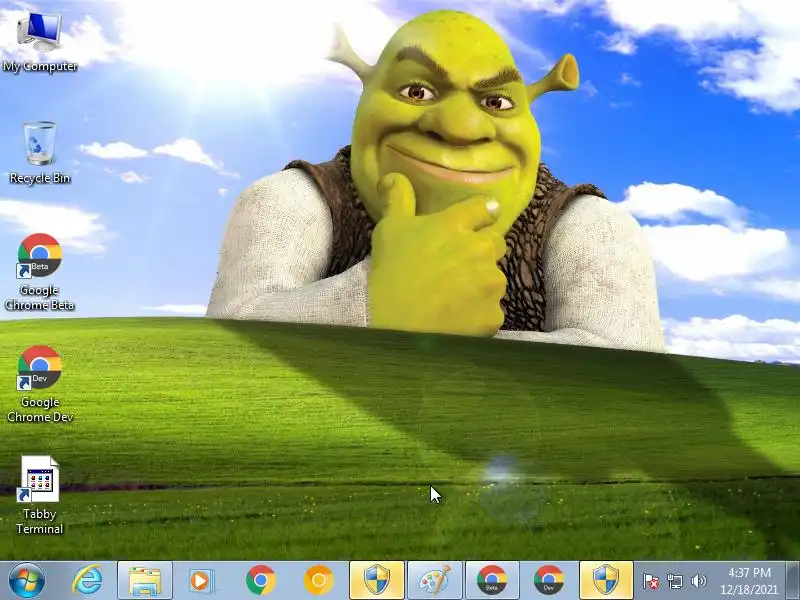The width and height of the screenshot is (800, 600).
Task: Launch Google Chrome stable from taskbar
Action: coord(261,581)
